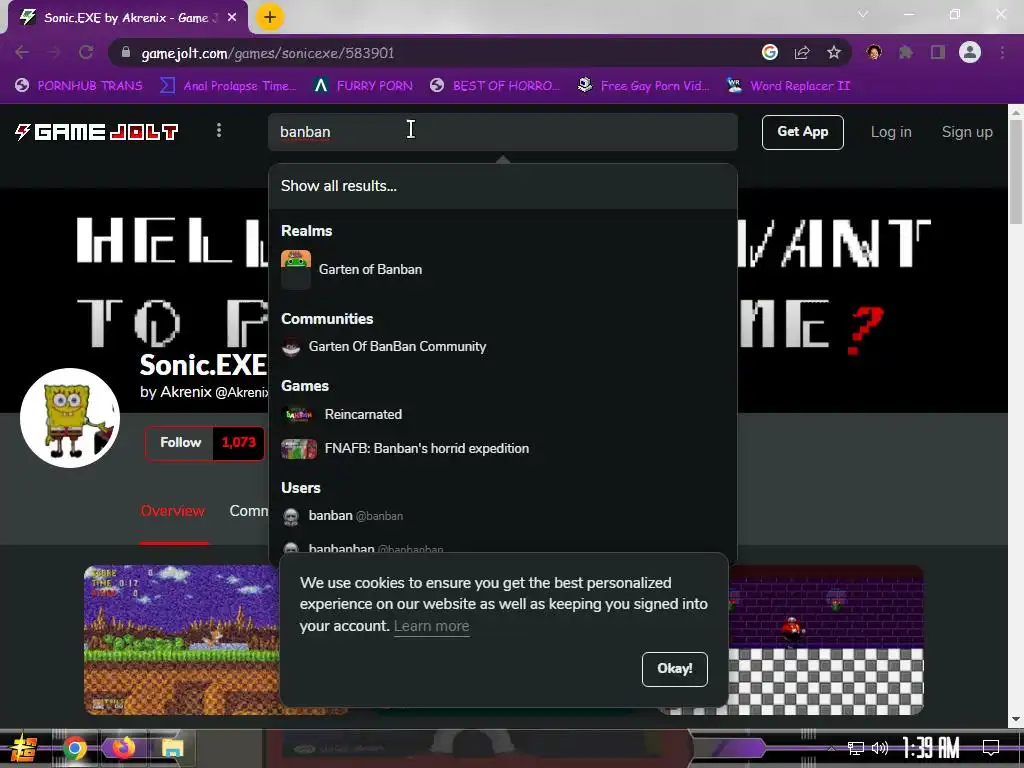Open the extensions puzzle icon

[906, 52]
